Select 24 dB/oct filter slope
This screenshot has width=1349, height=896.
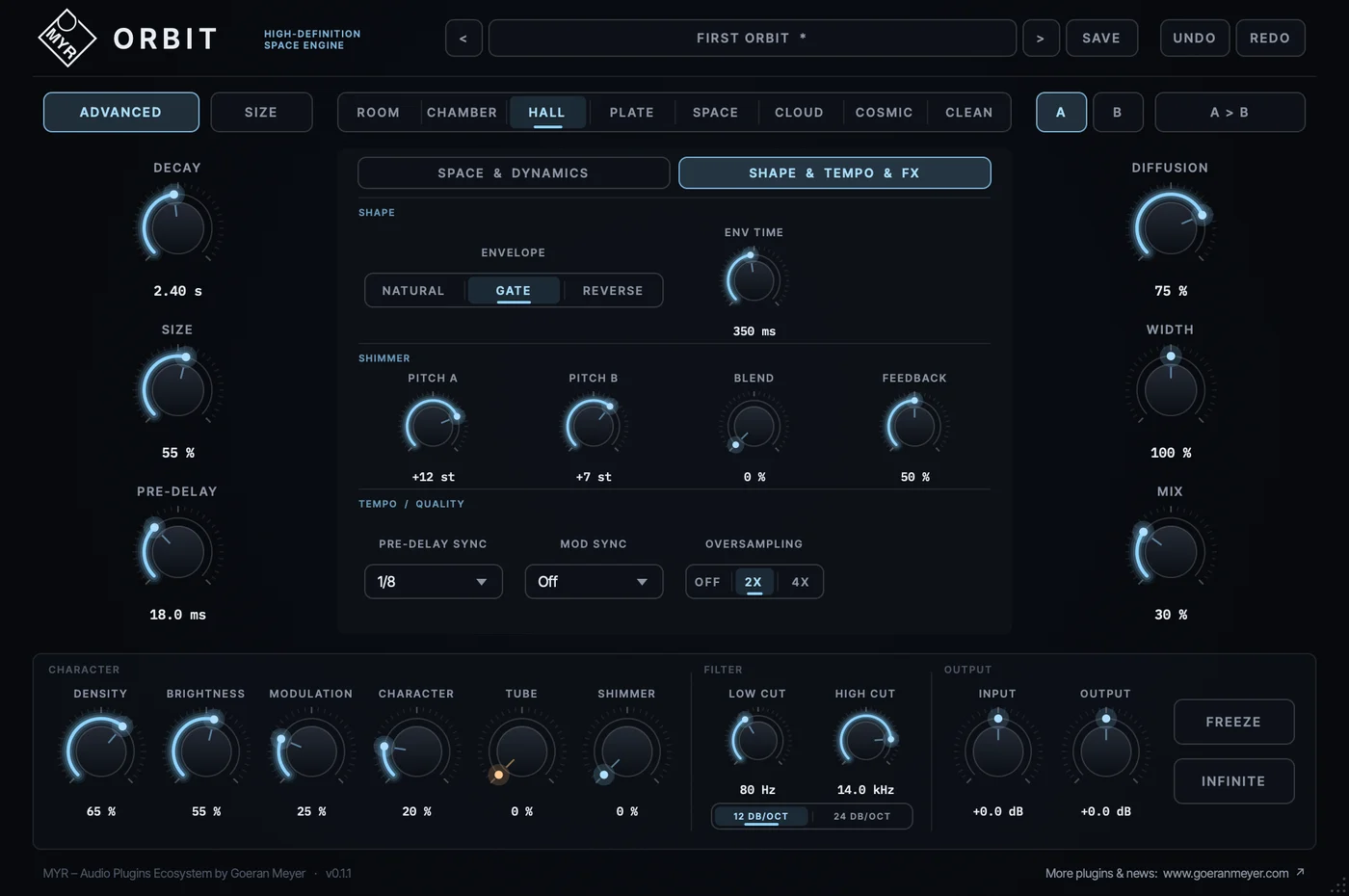click(862, 816)
